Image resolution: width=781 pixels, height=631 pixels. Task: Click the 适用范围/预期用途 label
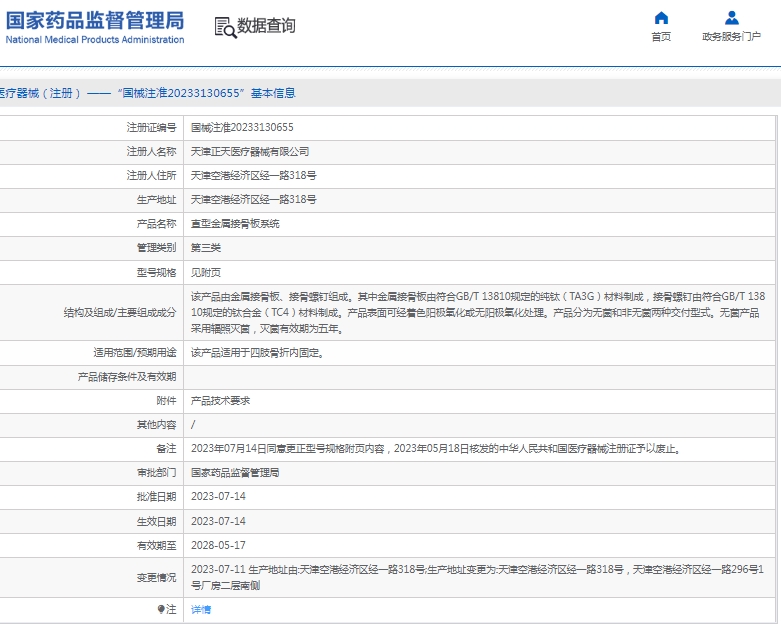[134, 353]
